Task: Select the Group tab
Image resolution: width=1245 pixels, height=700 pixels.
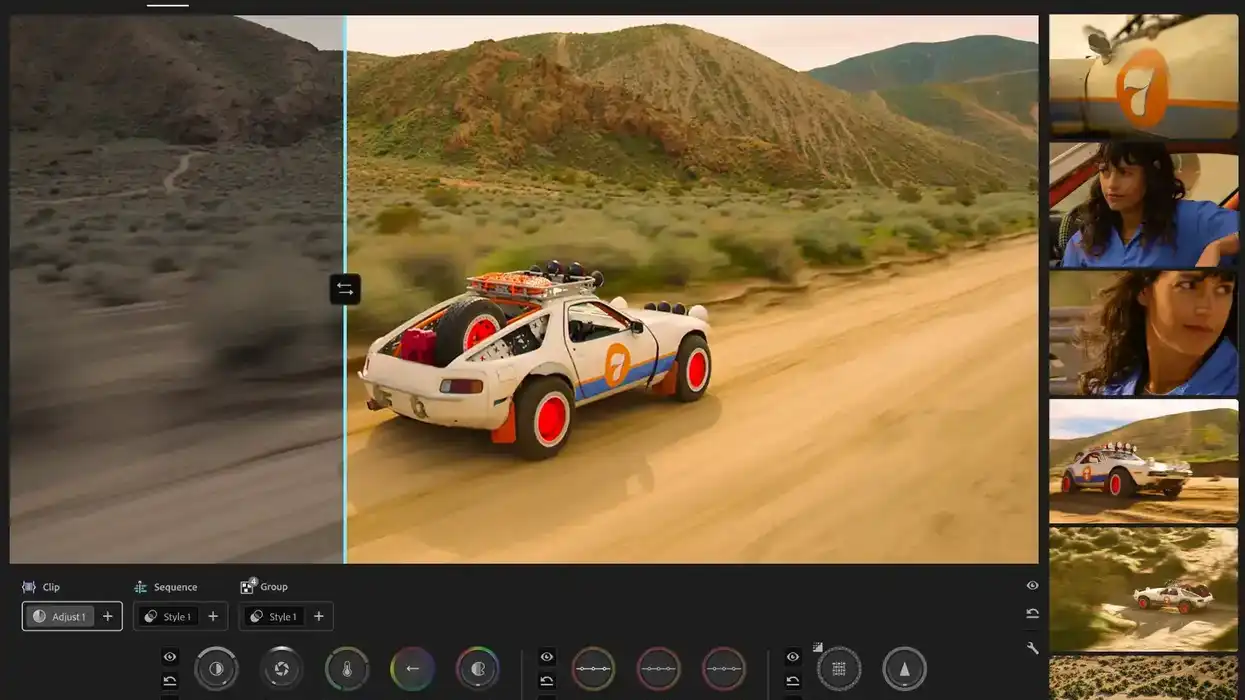Action: (x=264, y=587)
